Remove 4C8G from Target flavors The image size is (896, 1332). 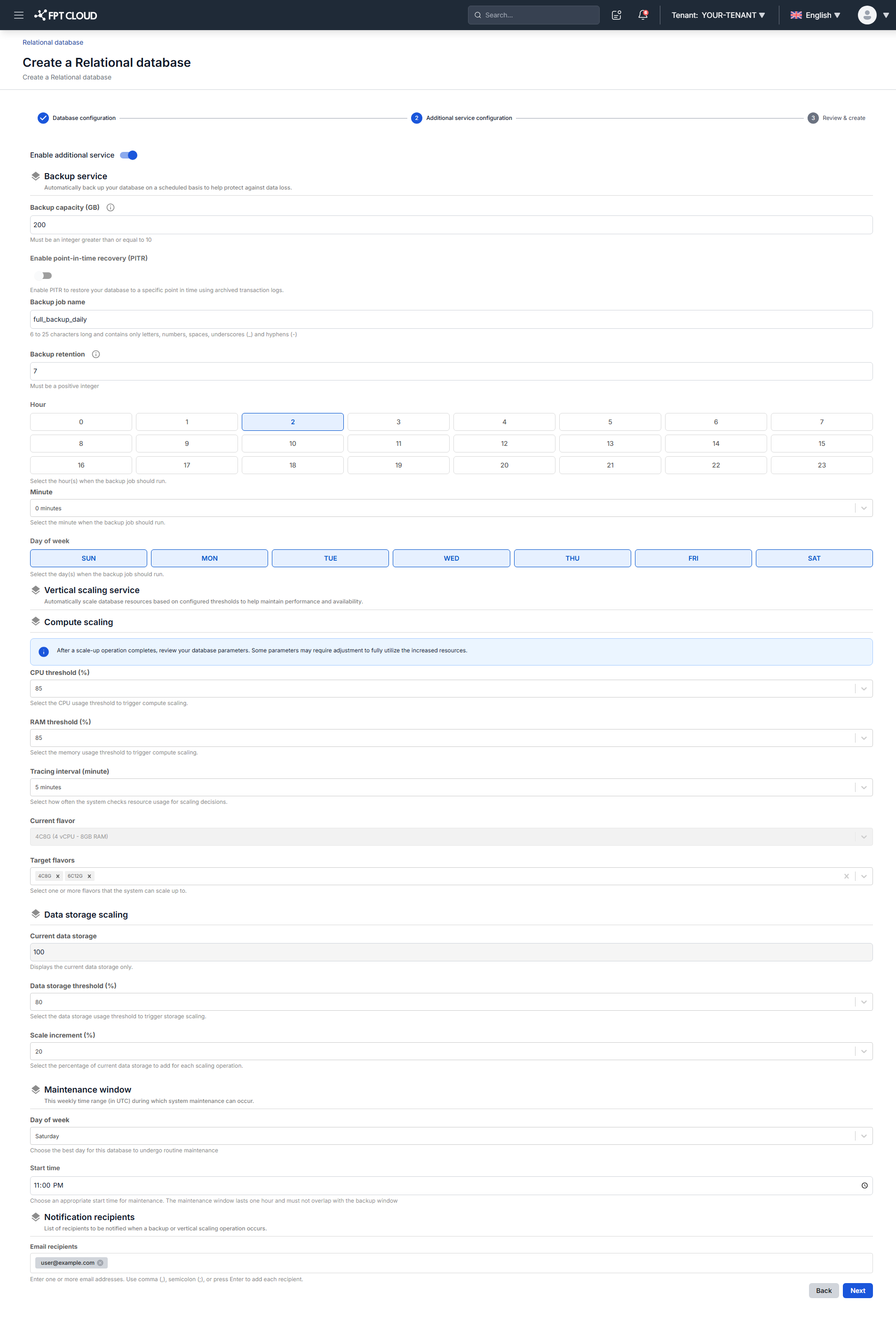(x=58, y=876)
